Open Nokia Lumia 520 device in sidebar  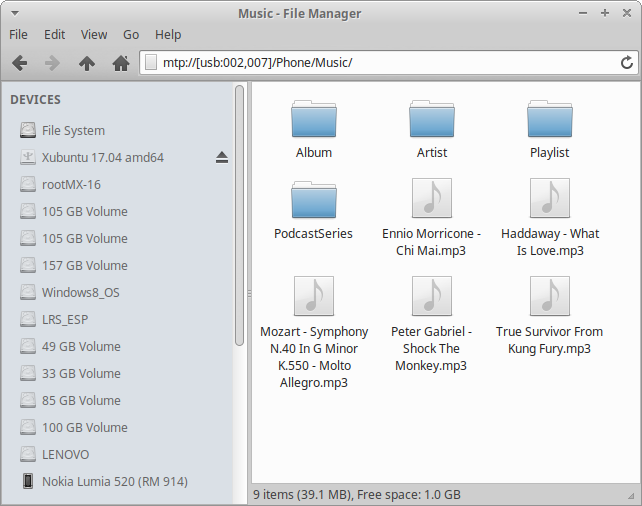click(114, 481)
